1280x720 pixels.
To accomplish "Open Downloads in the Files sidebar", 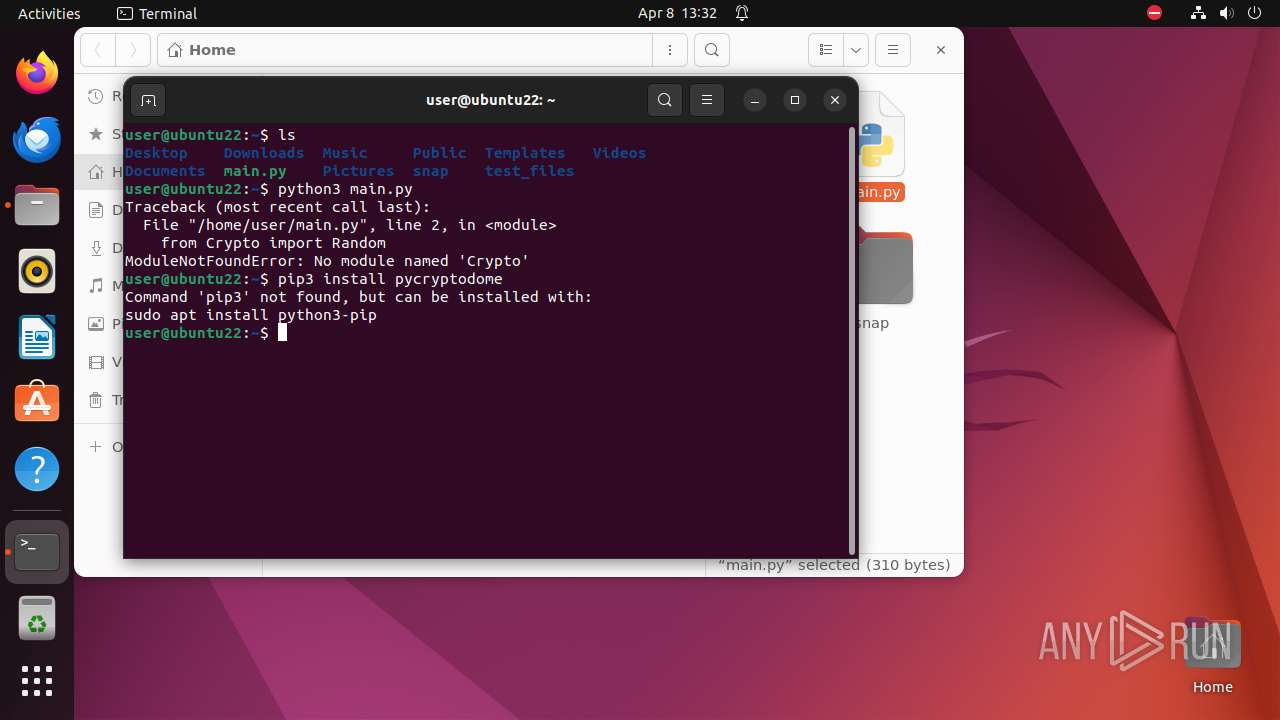I will [100, 248].
